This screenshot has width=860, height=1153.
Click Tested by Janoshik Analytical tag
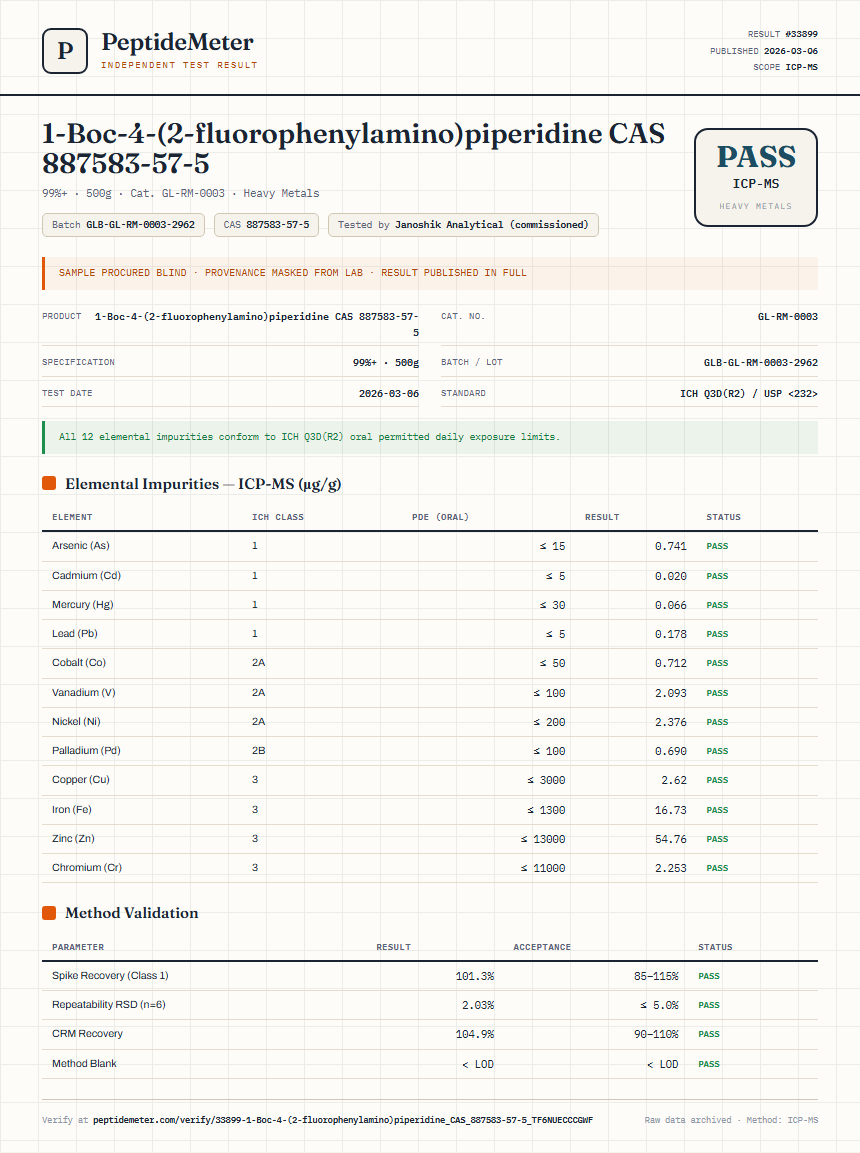[x=463, y=225]
